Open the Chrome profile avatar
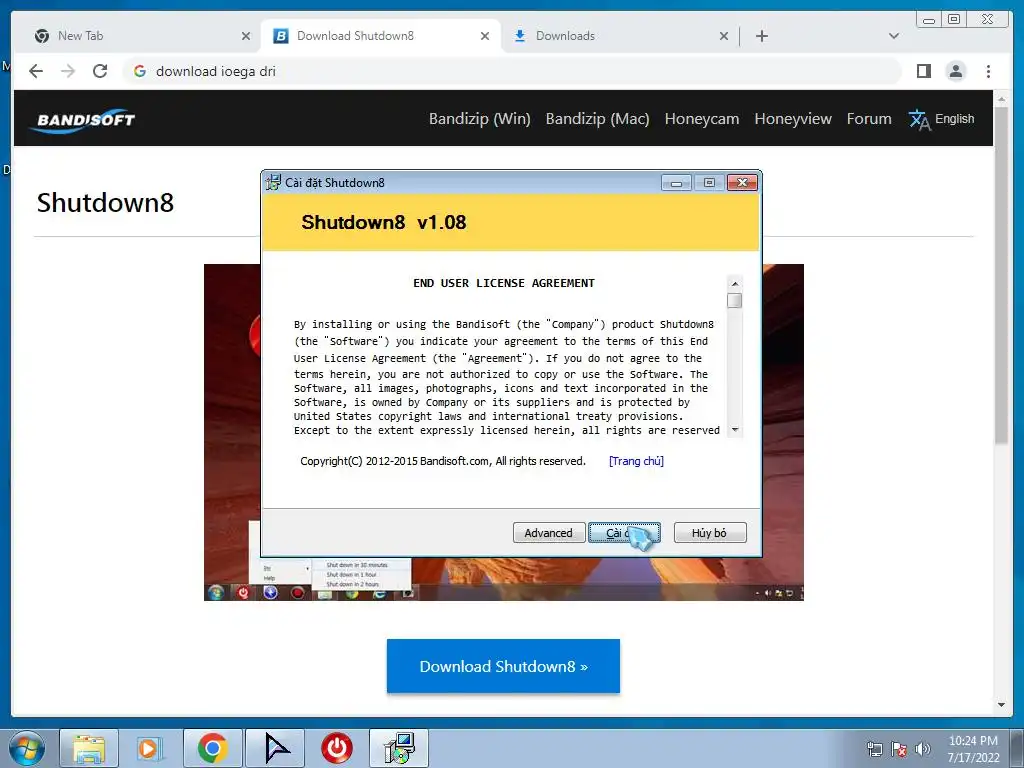The width and height of the screenshot is (1024, 768). pyautogui.click(x=955, y=71)
